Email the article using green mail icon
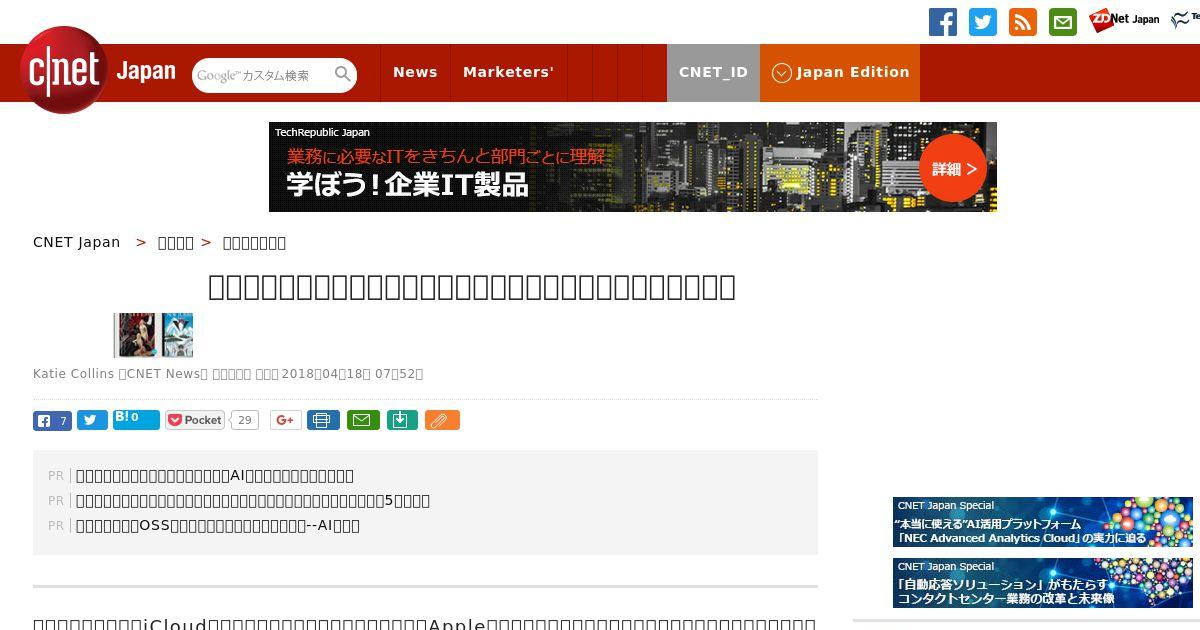 point(363,420)
